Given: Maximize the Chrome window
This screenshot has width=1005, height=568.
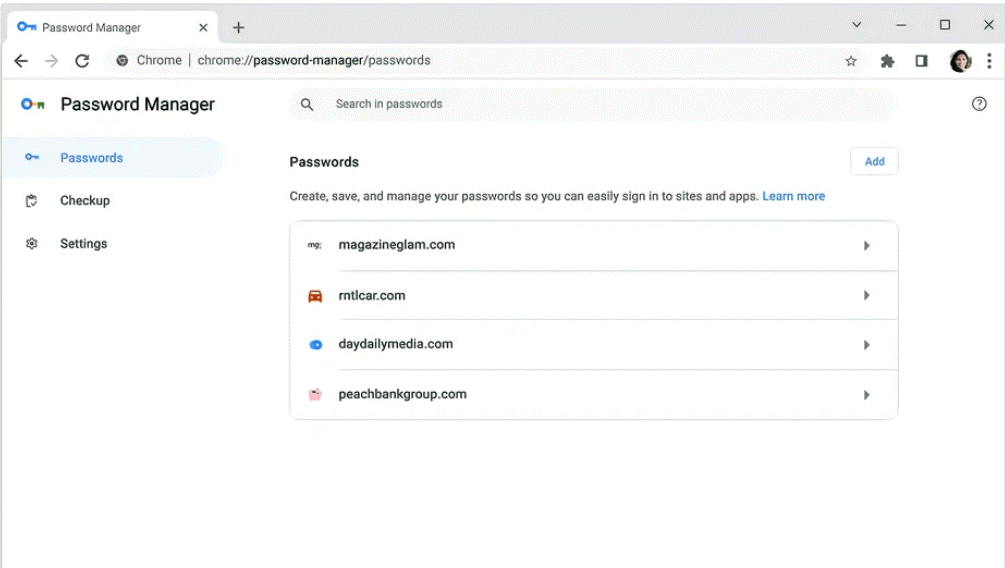Looking at the screenshot, I should pyautogui.click(x=945, y=25).
